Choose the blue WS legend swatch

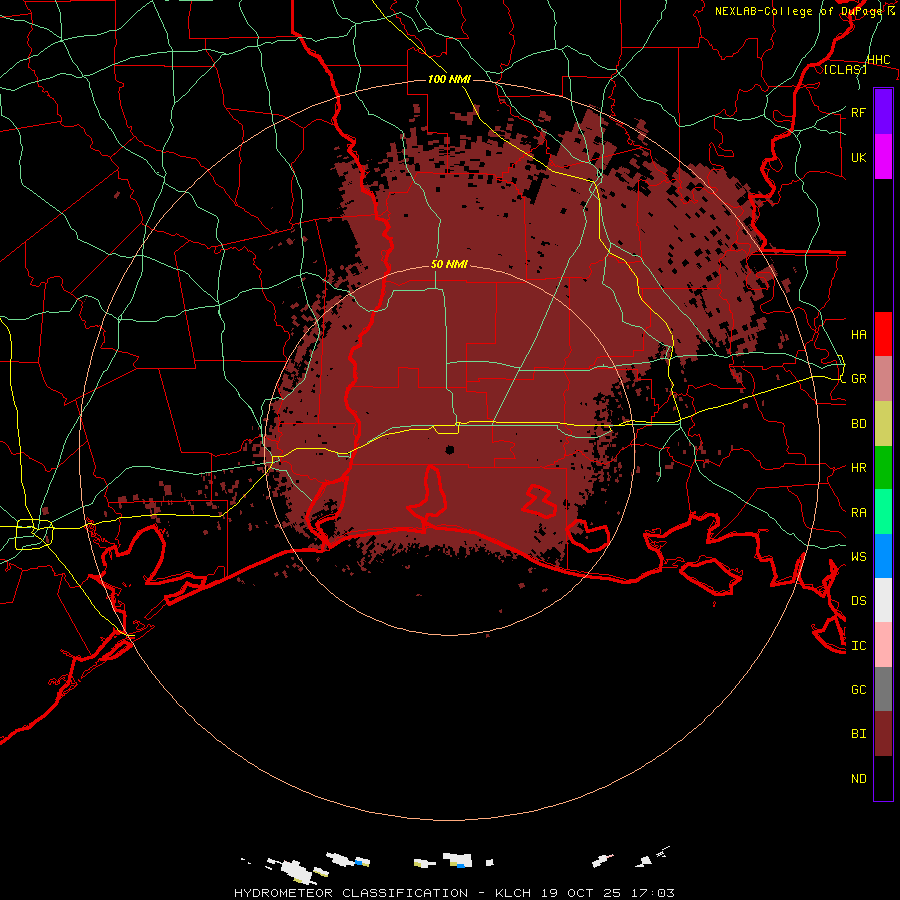point(883,556)
